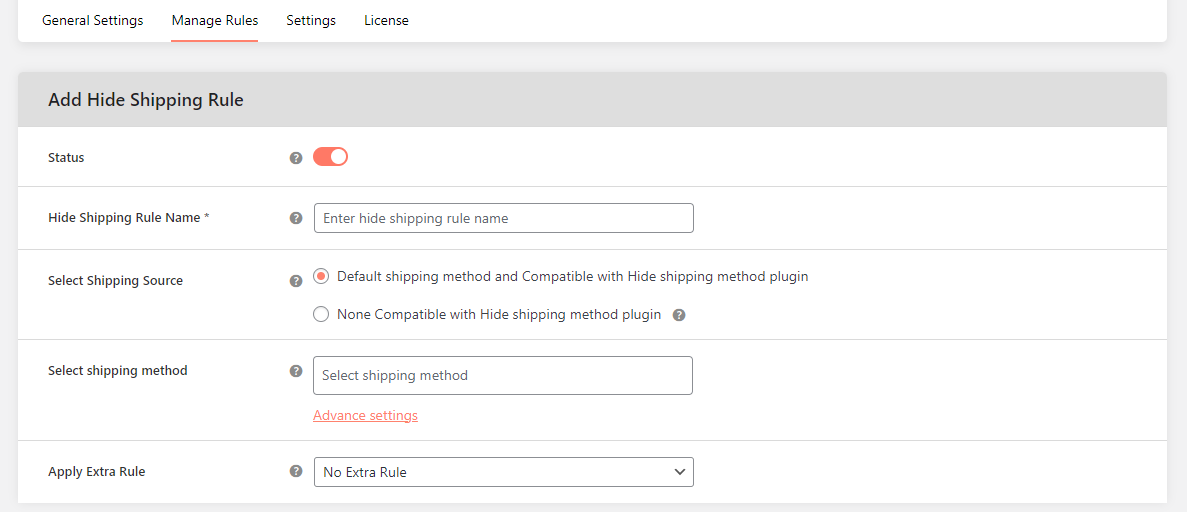The width and height of the screenshot is (1187, 512).
Task: Go to the License tab
Action: click(386, 20)
